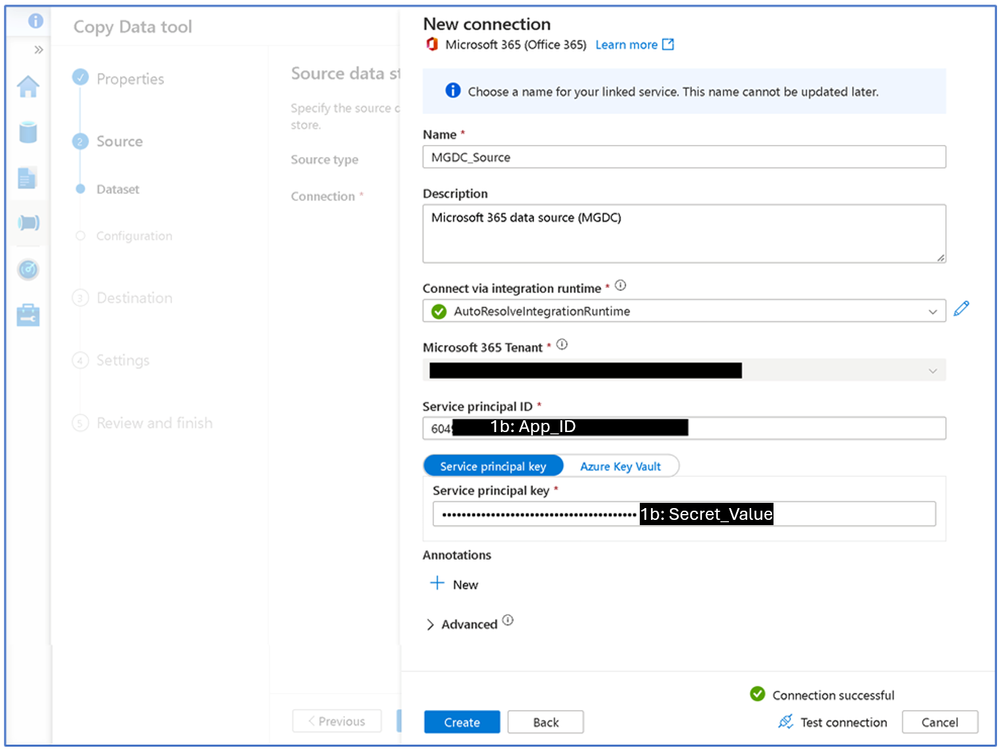Click the Service principal key password field
Image resolution: width=999 pixels, height=750 pixels.
(684, 514)
